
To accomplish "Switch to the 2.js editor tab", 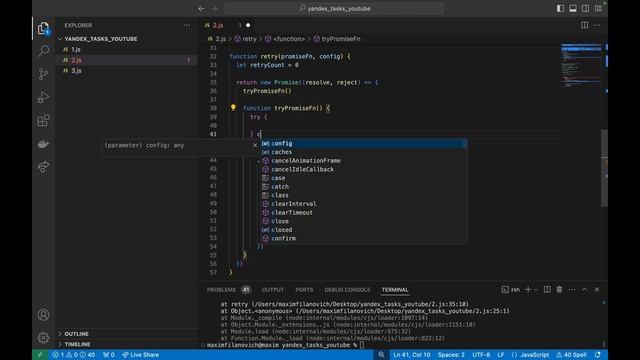I will pyautogui.click(x=218, y=25).
